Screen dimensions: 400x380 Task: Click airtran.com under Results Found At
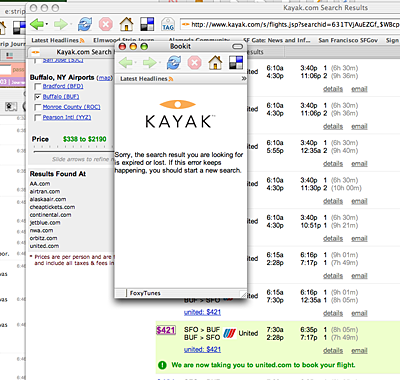pos(45,191)
